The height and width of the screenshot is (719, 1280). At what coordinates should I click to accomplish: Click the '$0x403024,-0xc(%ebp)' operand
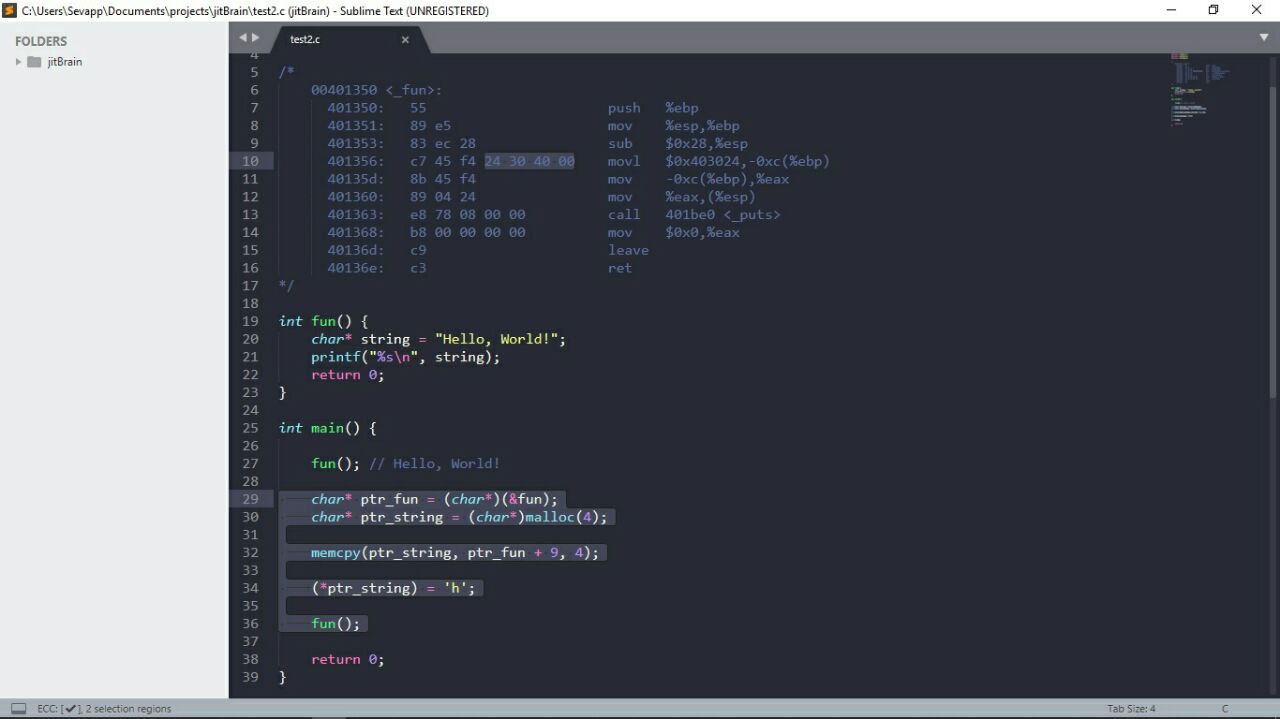(748, 161)
